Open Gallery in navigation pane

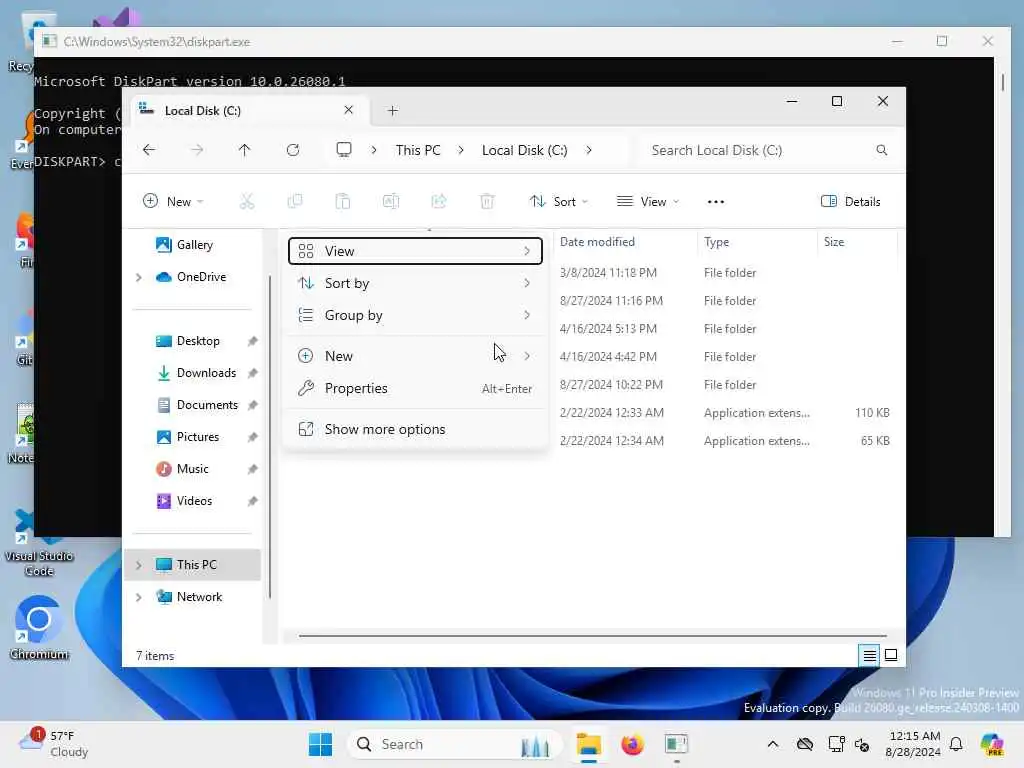pyautogui.click(x=193, y=245)
